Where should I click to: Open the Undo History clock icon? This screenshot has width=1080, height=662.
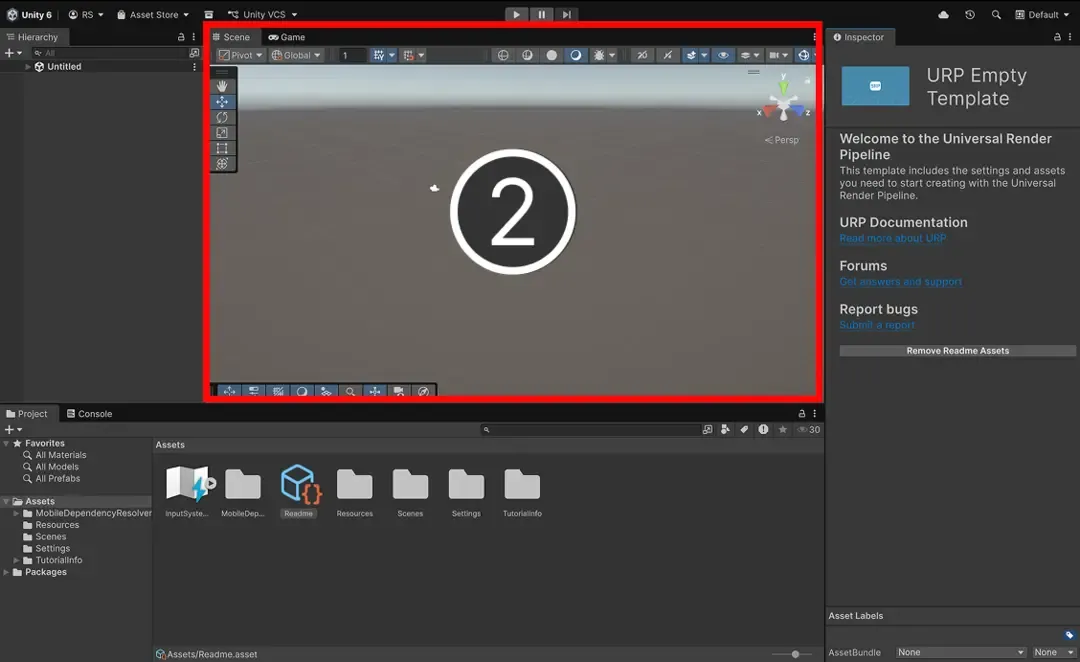(x=970, y=15)
